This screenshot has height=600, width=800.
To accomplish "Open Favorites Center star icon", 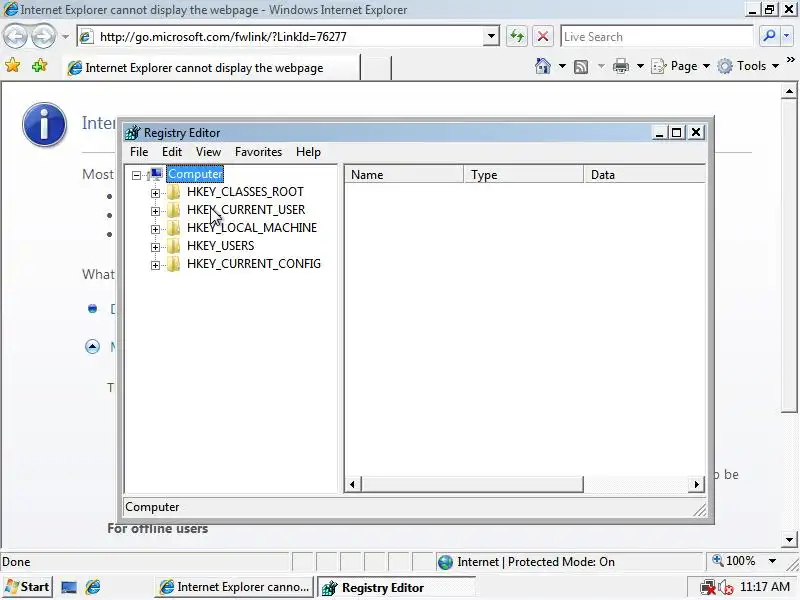I will click(x=13, y=65).
